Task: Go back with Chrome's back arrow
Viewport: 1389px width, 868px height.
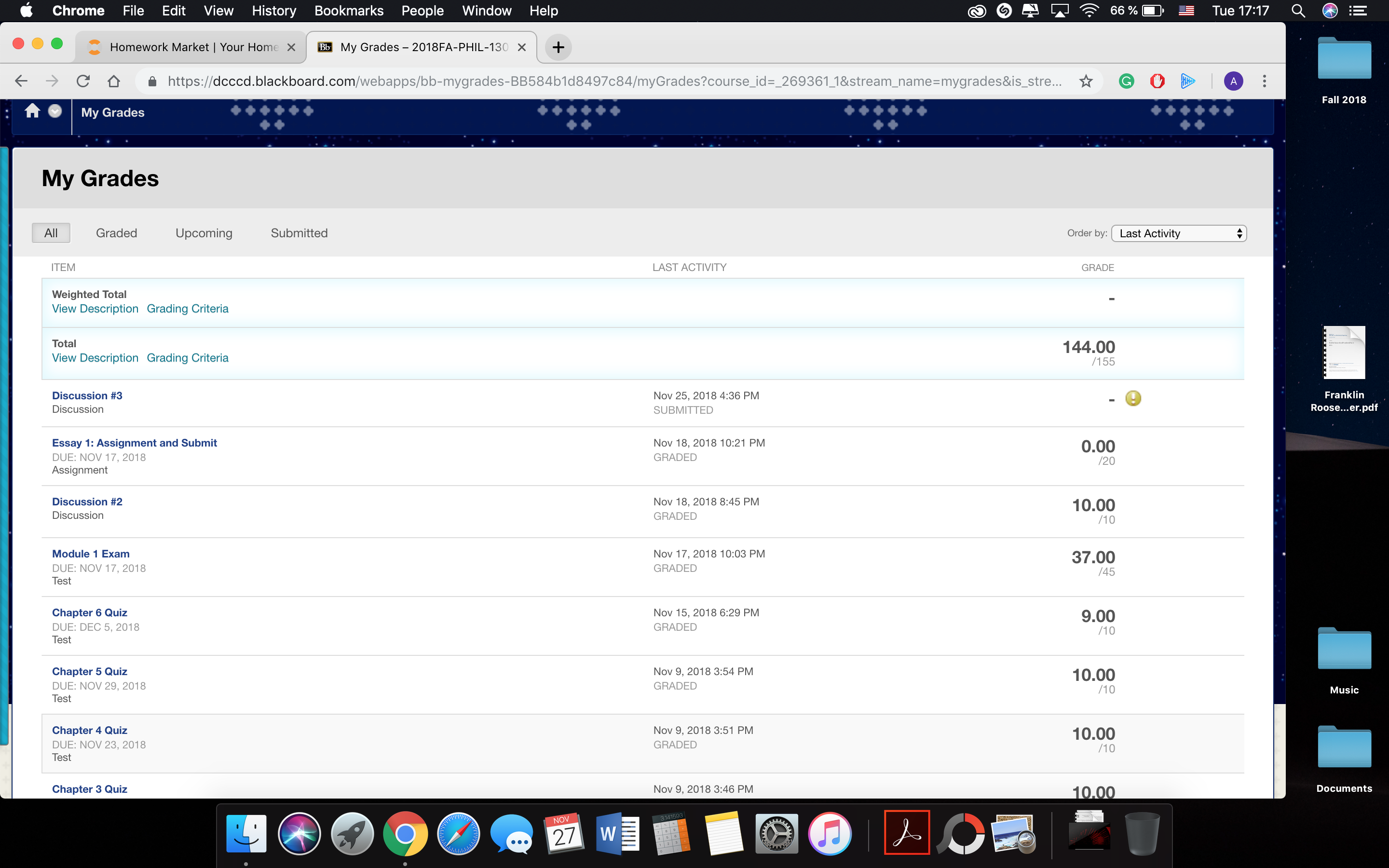Action: [x=21, y=81]
